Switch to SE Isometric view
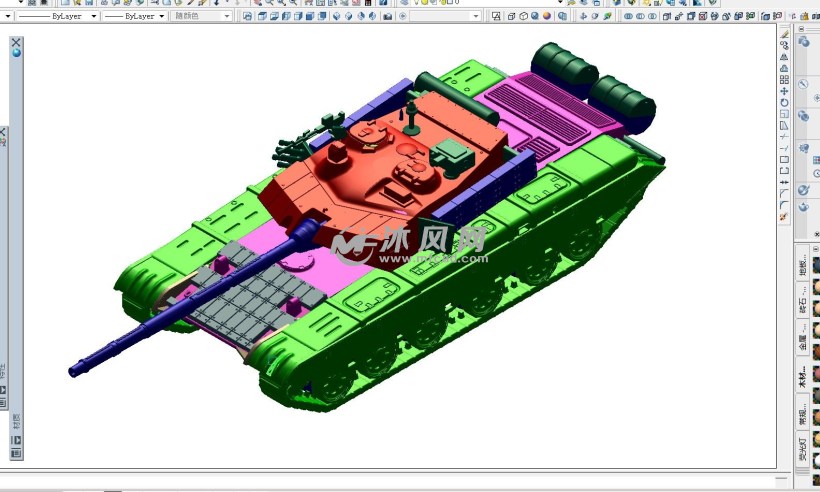Screen dimensions: 820x492 348,16
